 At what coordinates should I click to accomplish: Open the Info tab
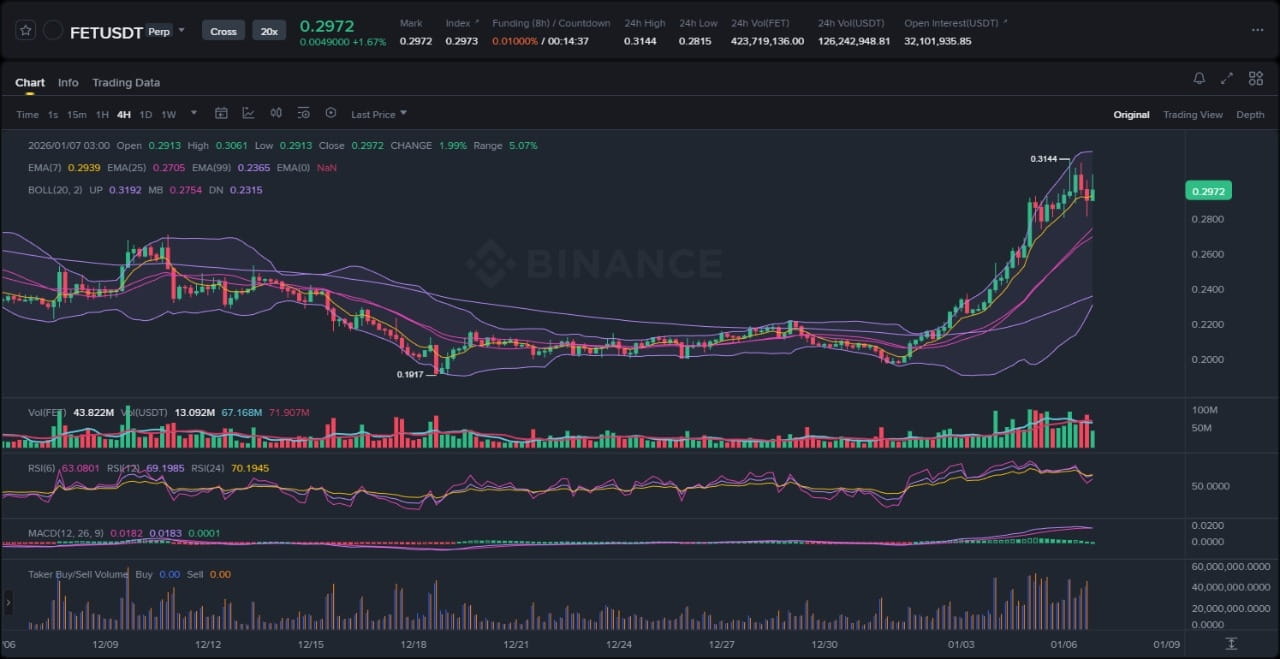[68, 83]
